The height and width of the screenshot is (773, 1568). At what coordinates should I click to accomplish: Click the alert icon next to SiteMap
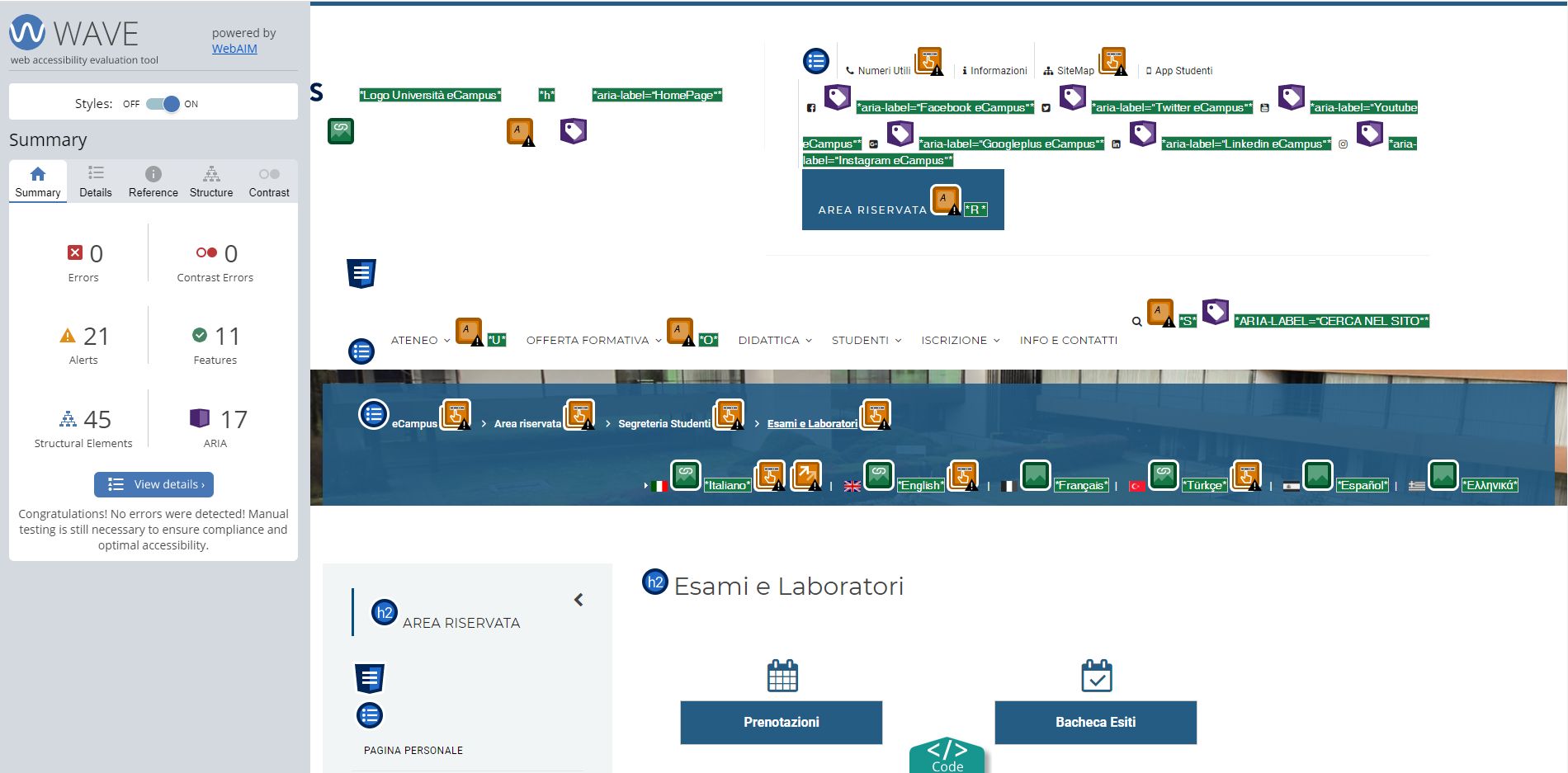(x=1113, y=61)
